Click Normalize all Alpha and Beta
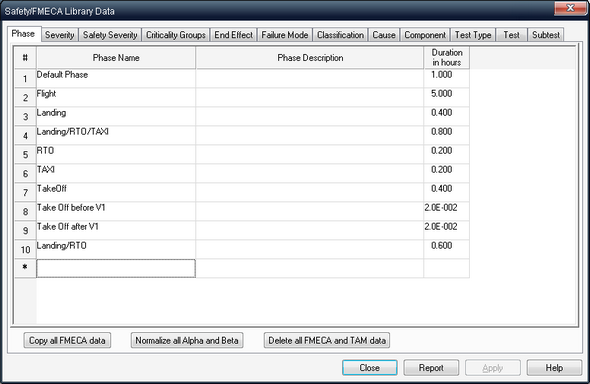 pyautogui.click(x=187, y=340)
